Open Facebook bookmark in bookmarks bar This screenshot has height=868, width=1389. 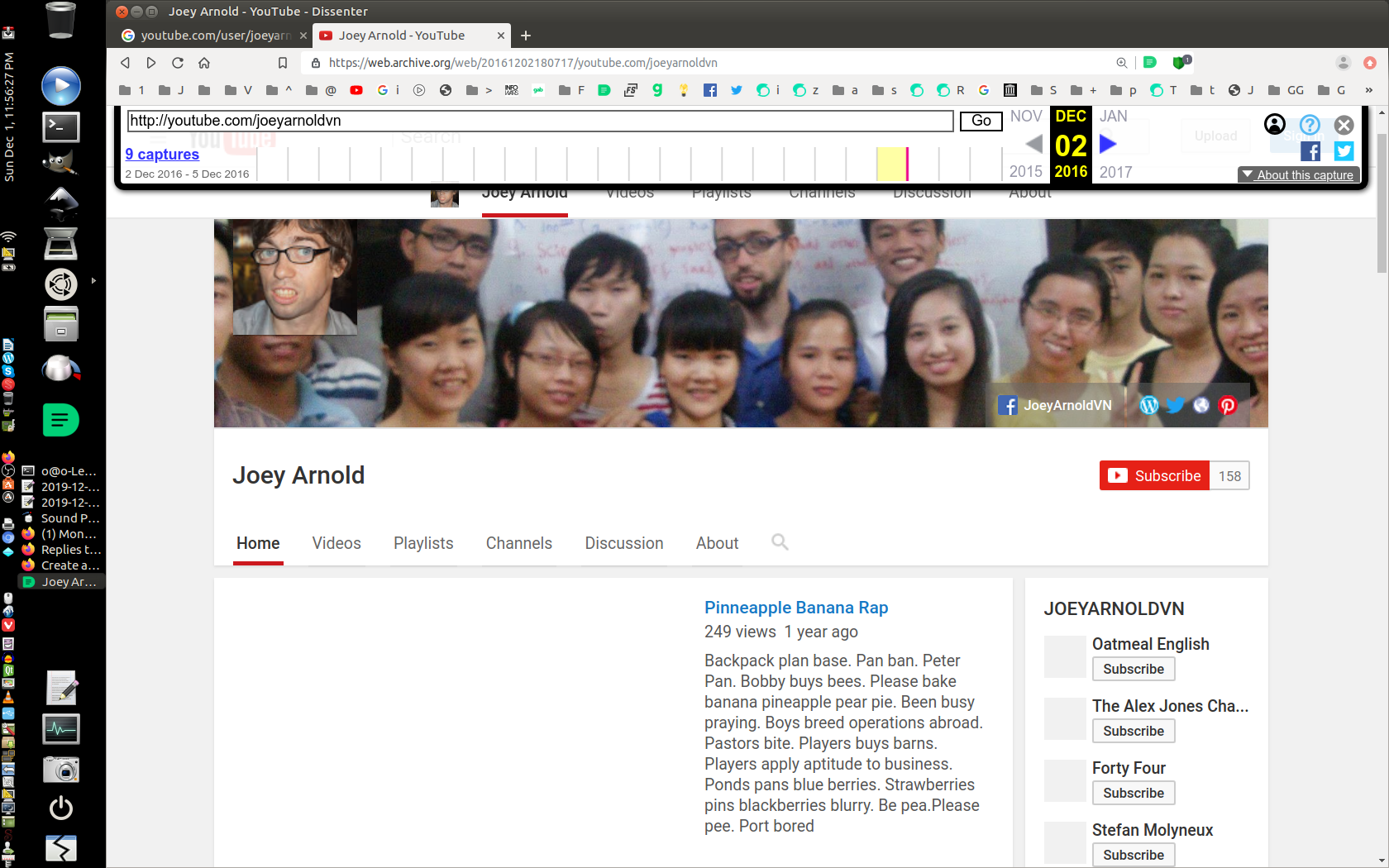pyautogui.click(x=710, y=90)
